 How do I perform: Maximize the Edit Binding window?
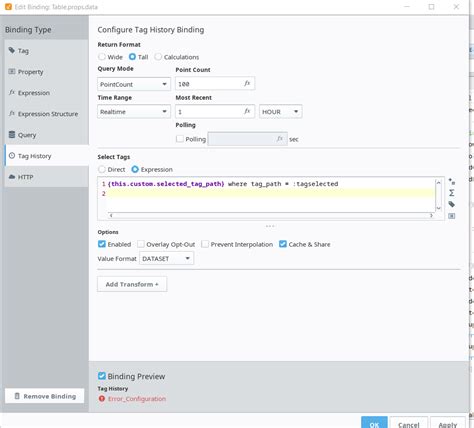[x=431, y=7]
